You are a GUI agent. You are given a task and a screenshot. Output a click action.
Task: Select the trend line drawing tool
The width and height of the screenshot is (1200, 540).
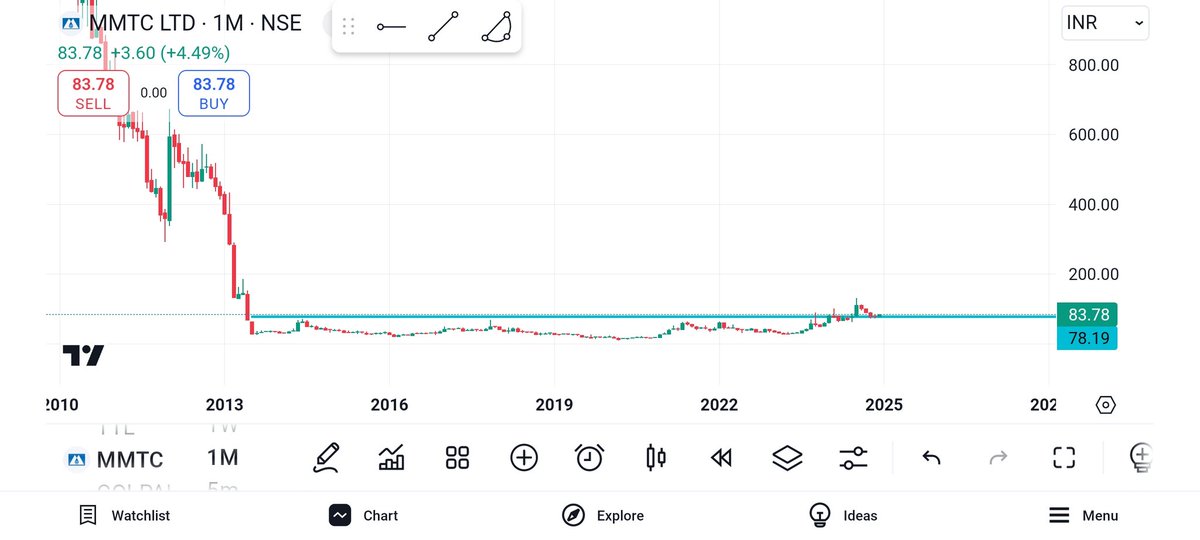(x=443, y=27)
